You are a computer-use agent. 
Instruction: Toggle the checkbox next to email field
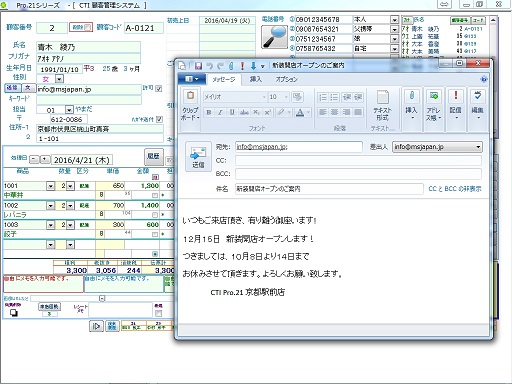(x=159, y=89)
